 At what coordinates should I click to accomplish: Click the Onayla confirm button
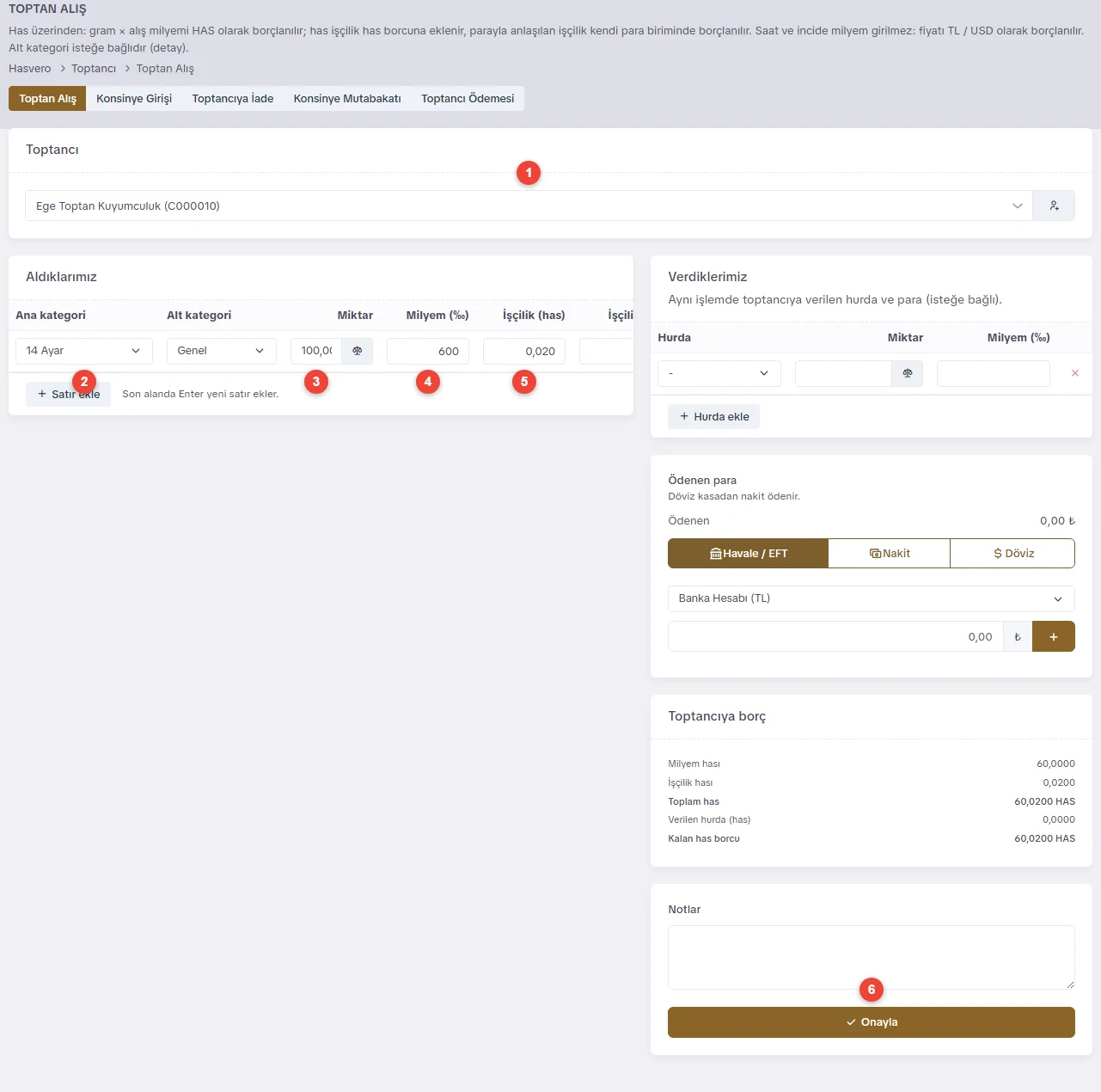(x=872, y=1022)
